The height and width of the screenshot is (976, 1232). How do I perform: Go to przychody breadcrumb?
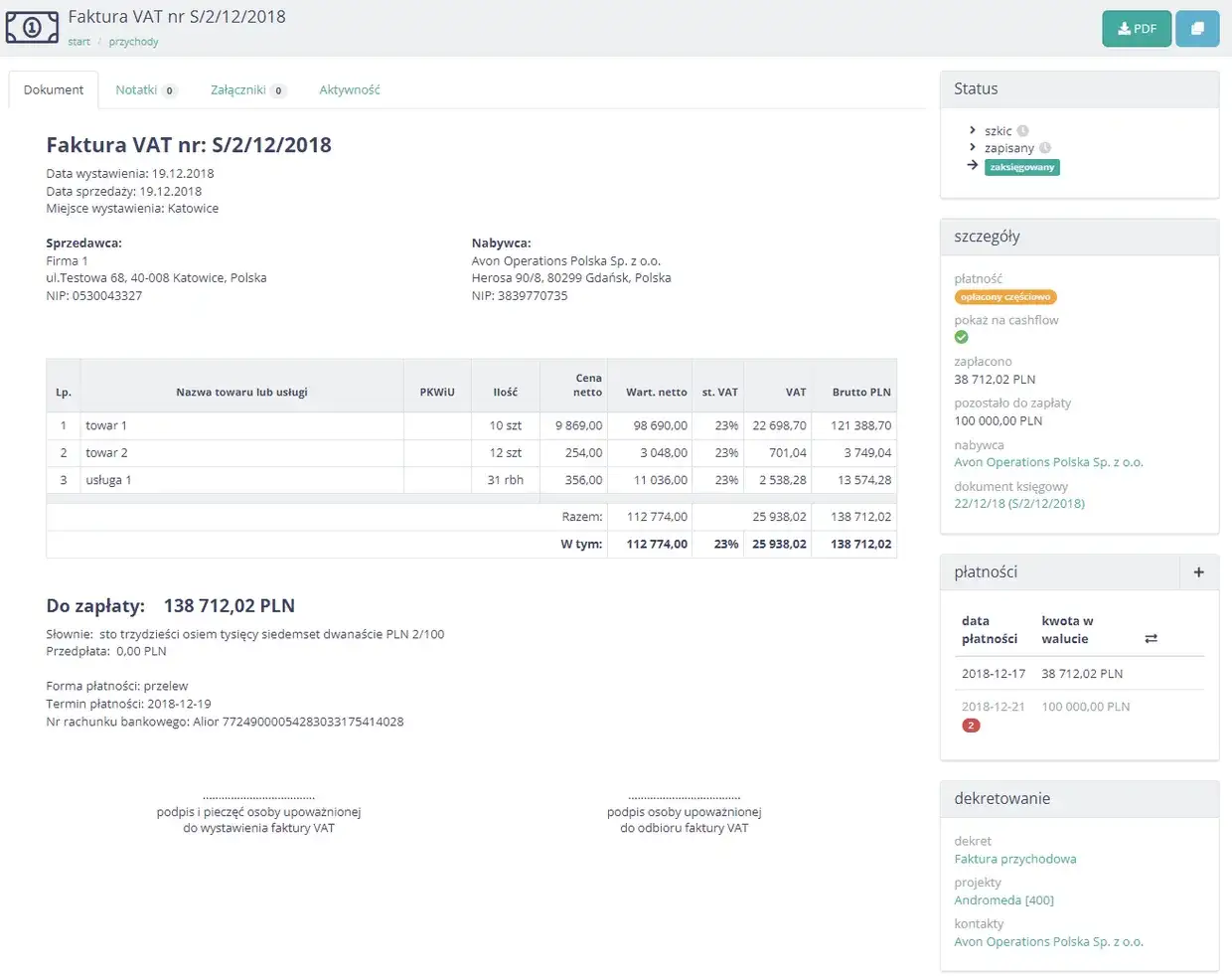click(133, 42)
